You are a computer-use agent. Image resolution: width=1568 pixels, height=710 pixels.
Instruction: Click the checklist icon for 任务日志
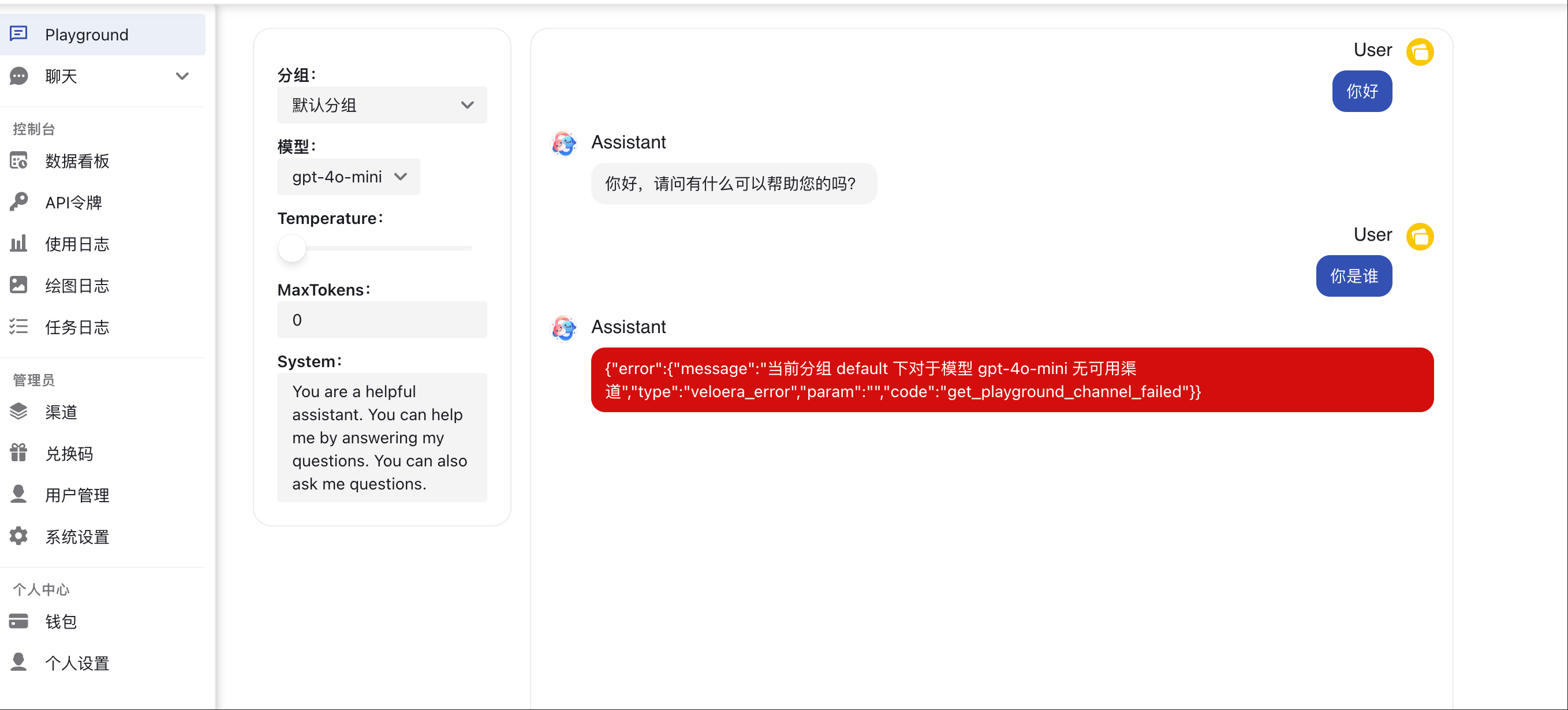[x=19, y=327]
